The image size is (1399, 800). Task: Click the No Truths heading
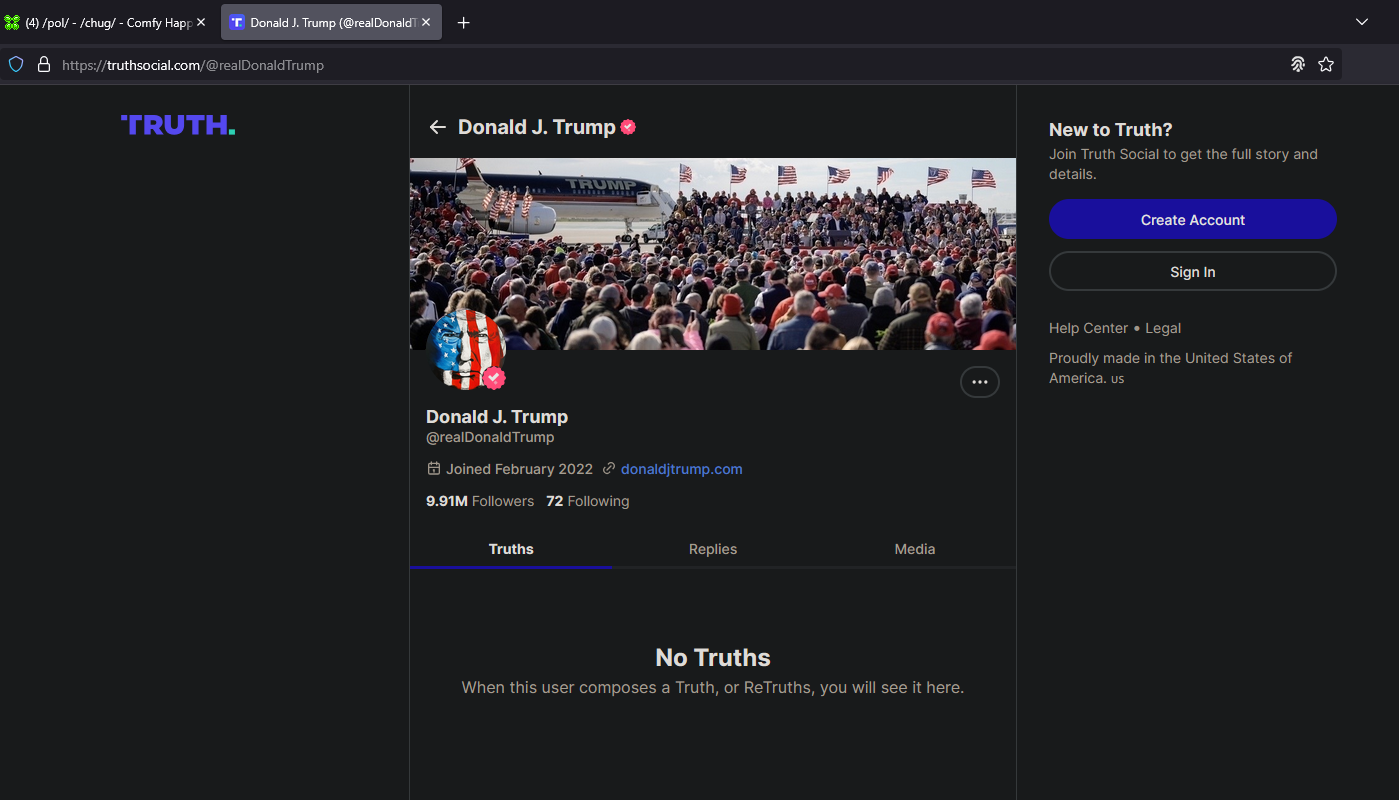(x=713, y=657)
